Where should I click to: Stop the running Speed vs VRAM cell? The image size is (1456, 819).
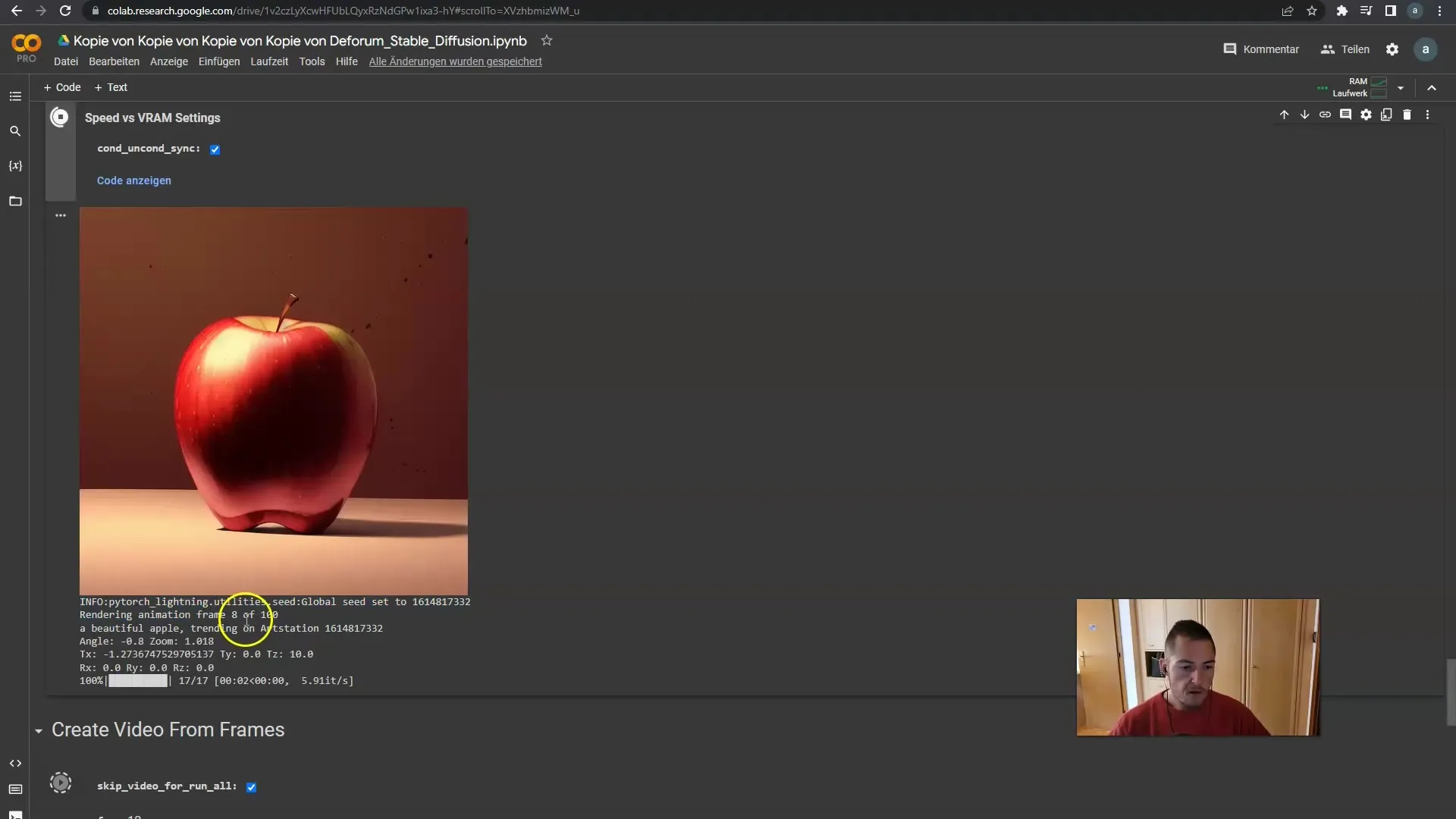coord(60,118)
